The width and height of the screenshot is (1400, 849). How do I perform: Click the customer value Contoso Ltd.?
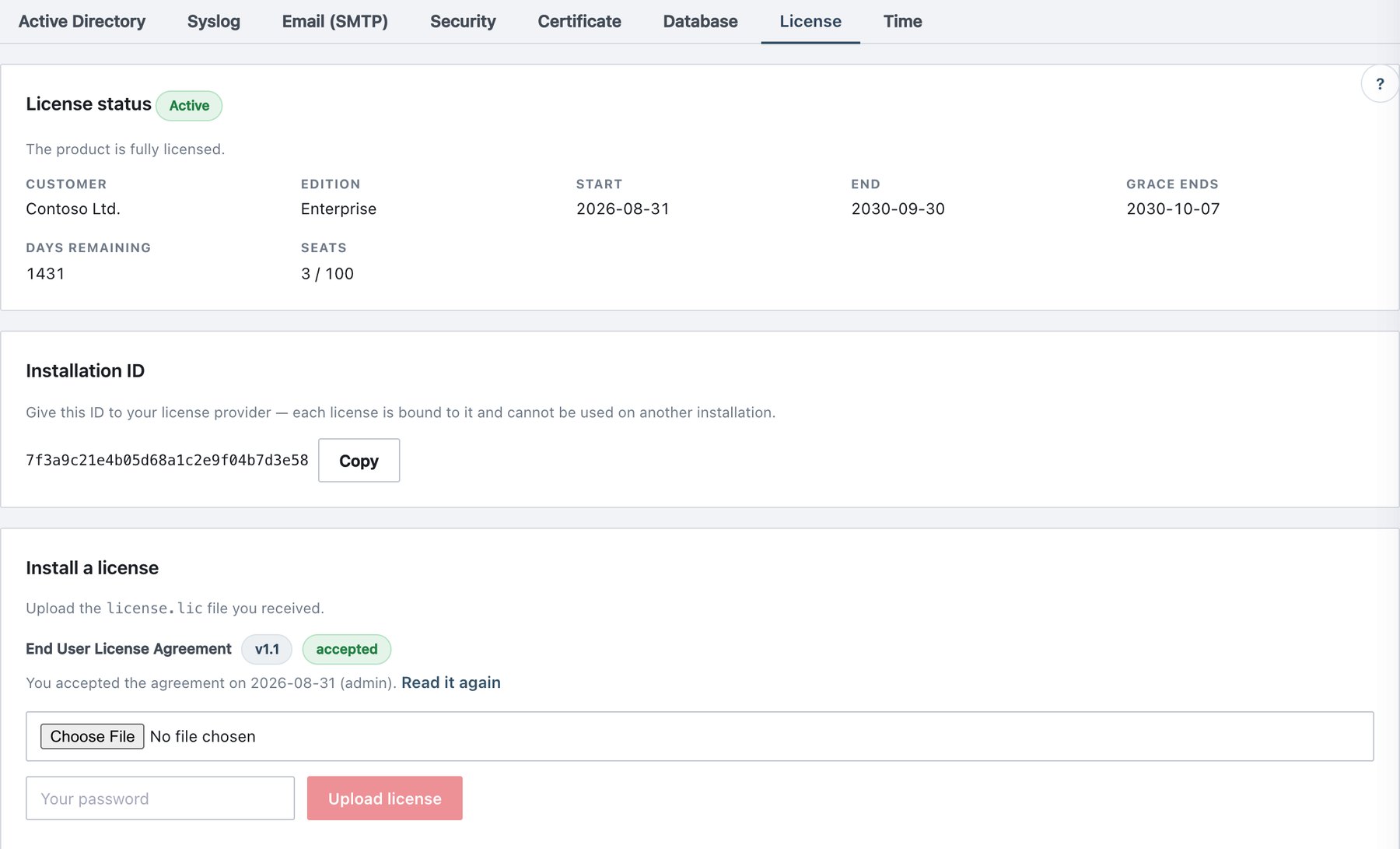coord(73,209)
